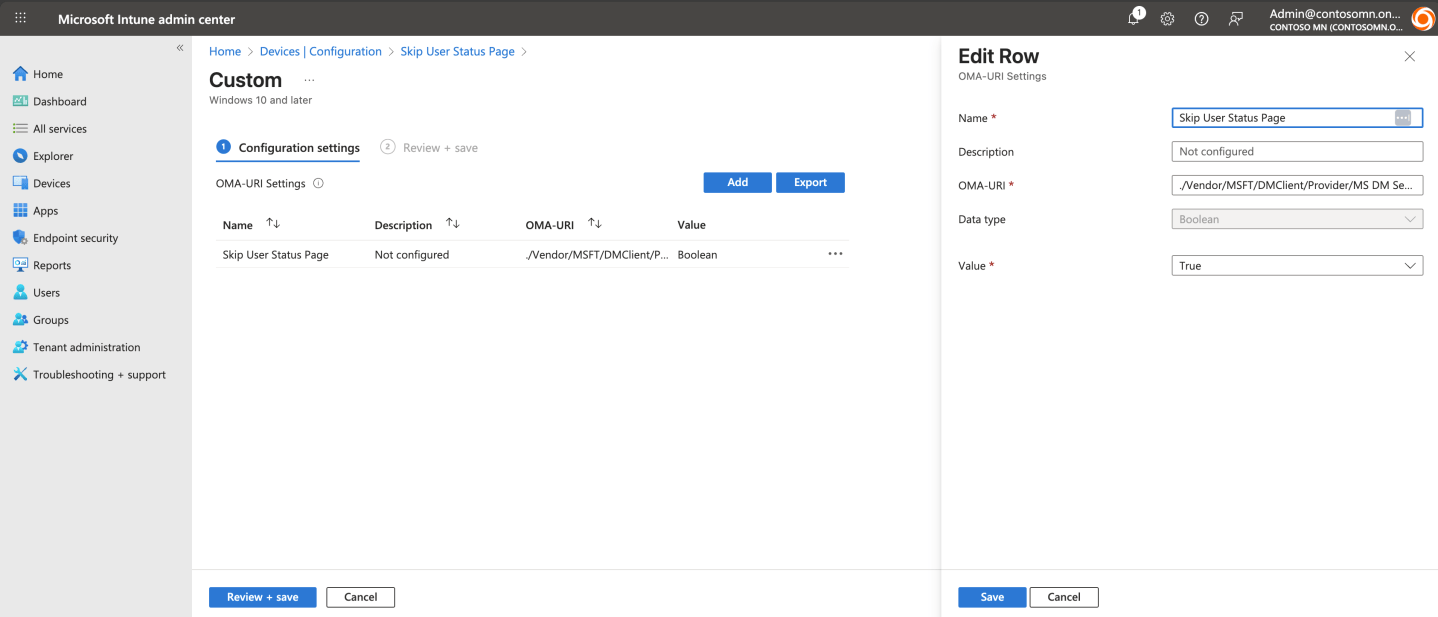1438x617 pixels.
Task: Select the Skip User Status Page table row
Action: coord(532,254)
